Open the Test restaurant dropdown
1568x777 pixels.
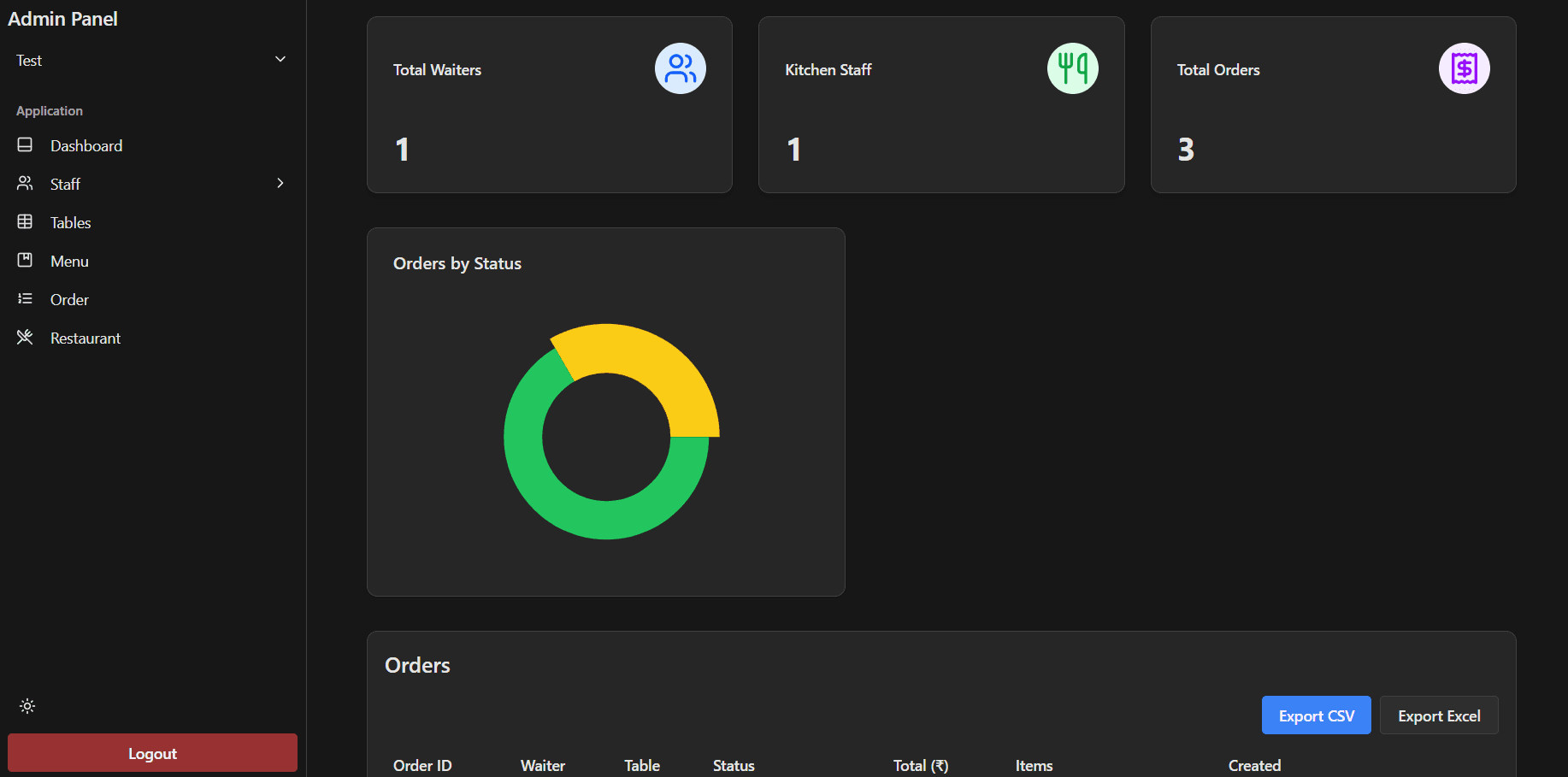tap(152, 60)
